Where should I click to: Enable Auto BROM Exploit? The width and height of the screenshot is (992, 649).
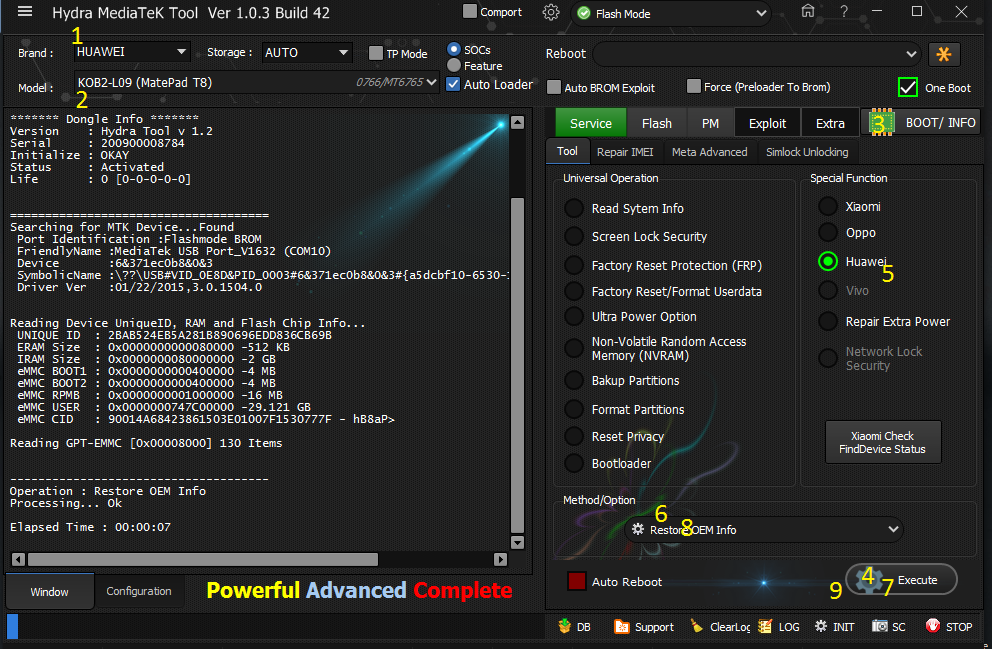(554, 87)
